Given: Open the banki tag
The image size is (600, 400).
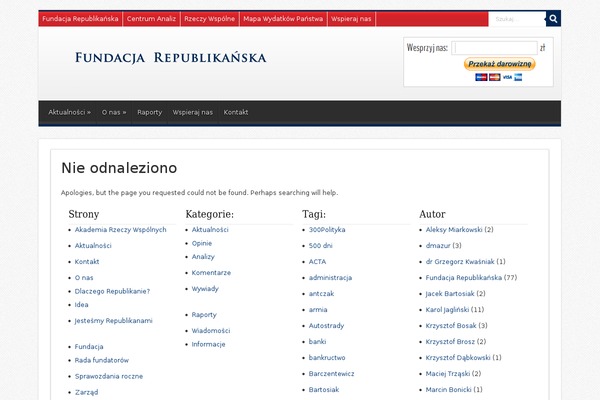Looking at the screenshot, I should (x=317, y=342).
